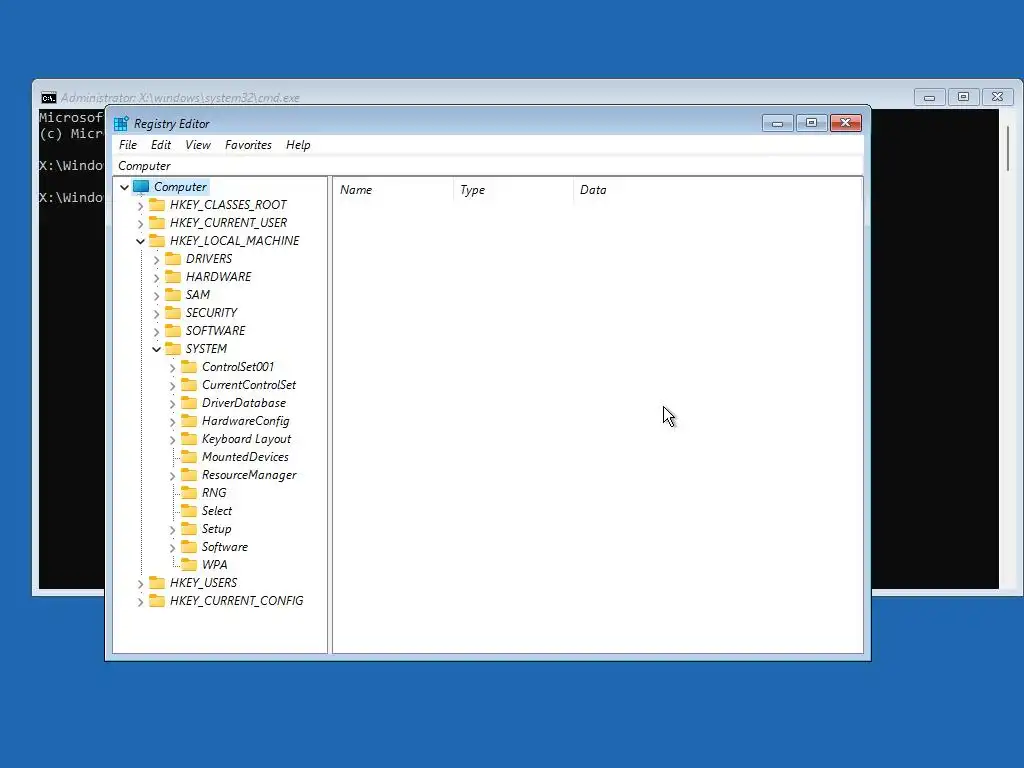Expand the lowercase Software subkey chevron

(172, 548)
